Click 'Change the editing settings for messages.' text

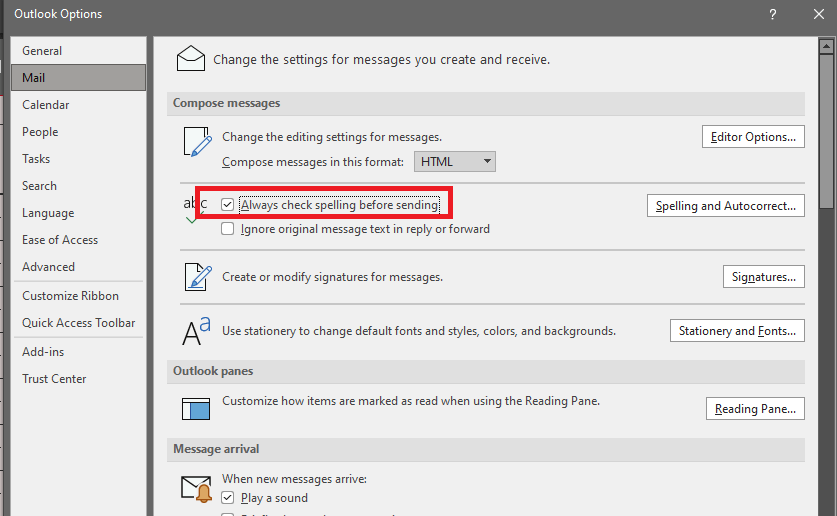[332, 137]
